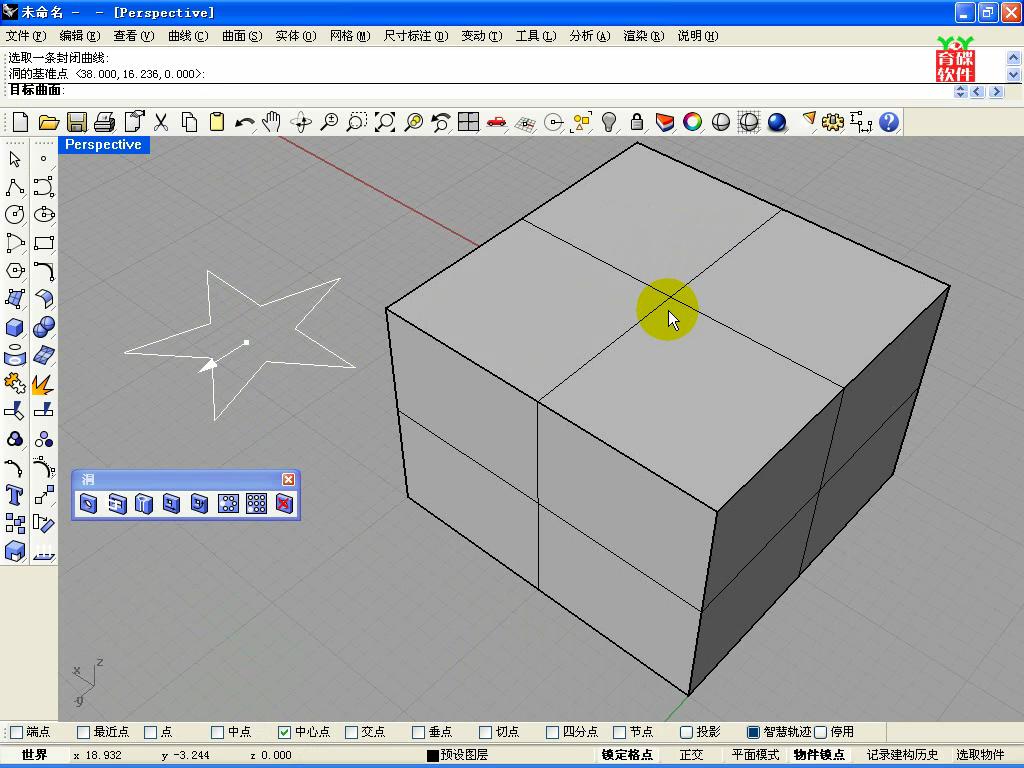Open the 文件 menu
Screen dimensions: 1024x768
(26, 36)
